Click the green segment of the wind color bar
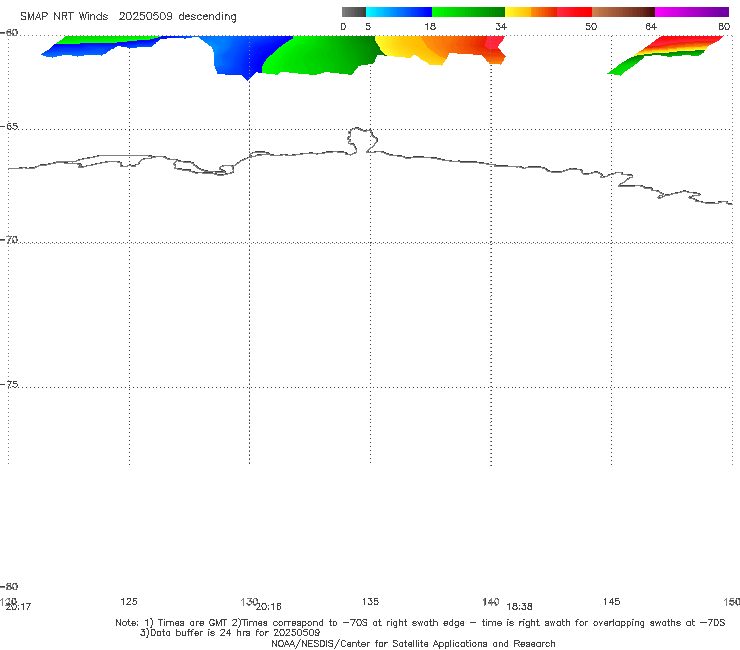The width and height of the screenshot is (740, 650). point(468,12)
